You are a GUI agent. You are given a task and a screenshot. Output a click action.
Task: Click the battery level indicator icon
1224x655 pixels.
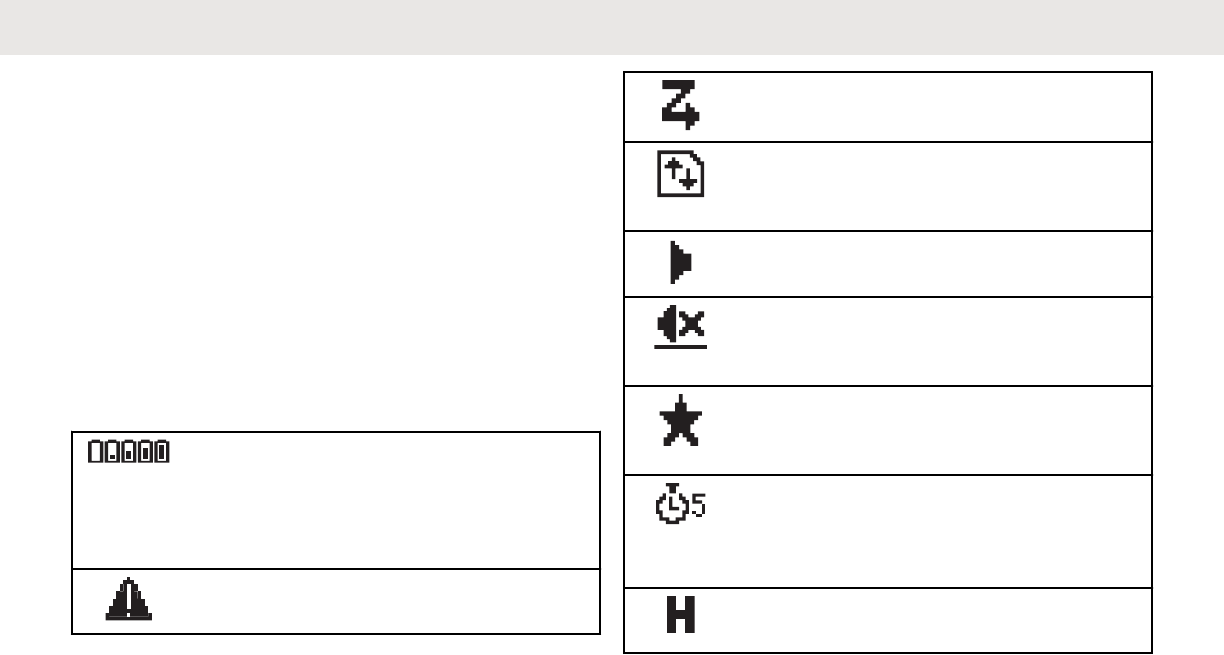(128, 453)
